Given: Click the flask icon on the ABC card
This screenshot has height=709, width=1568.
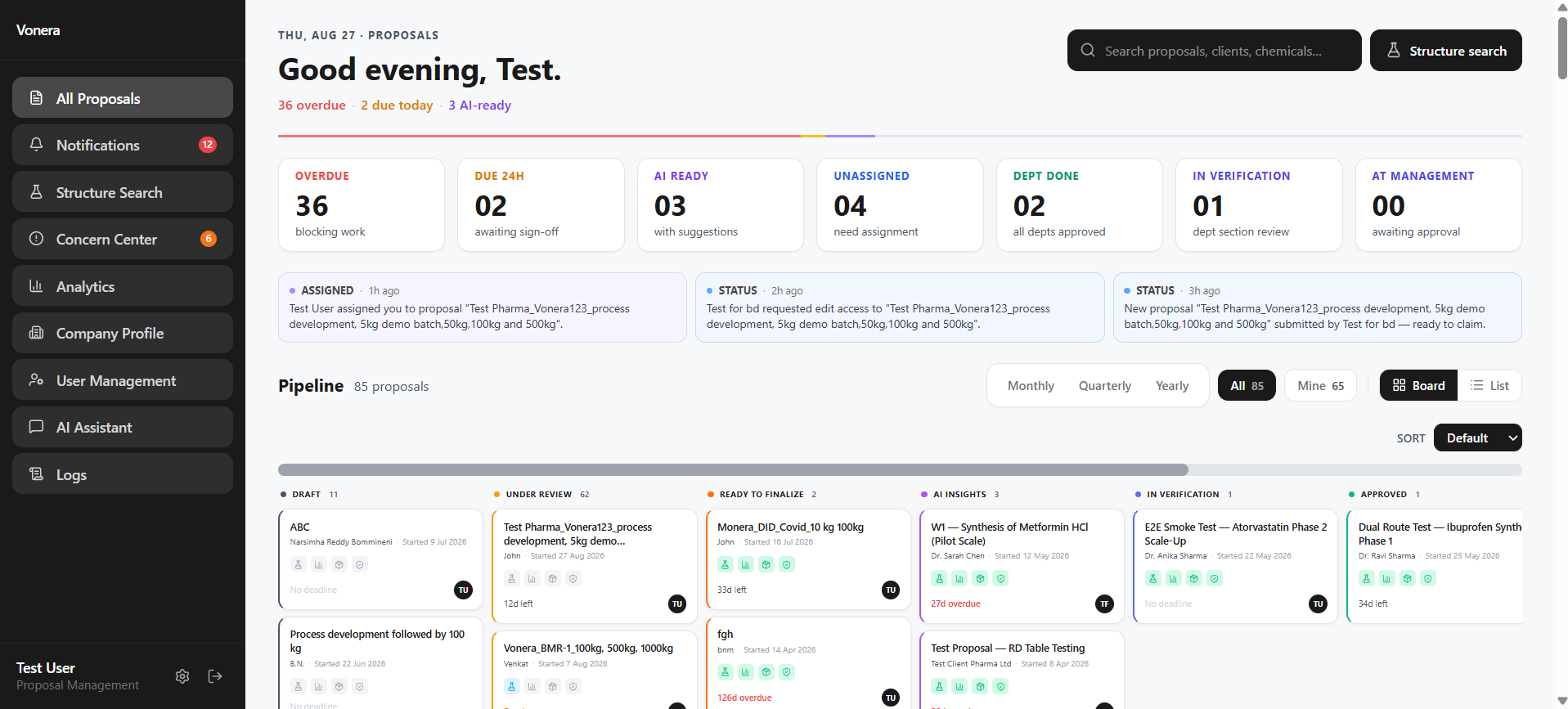Looking at the screenshot, I should point(299,564).
